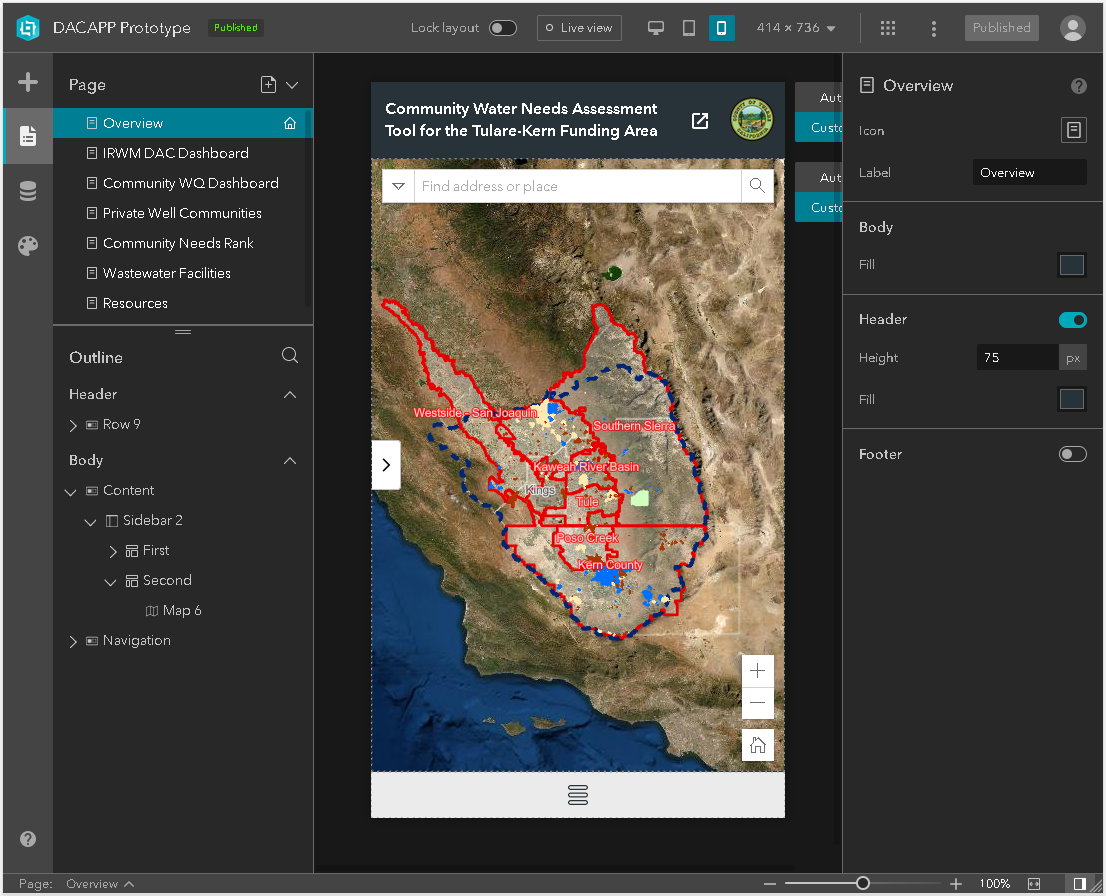Select Map 6 in the outline tree
Viewport: 1106px width, 896px height.
coord(174,610)
